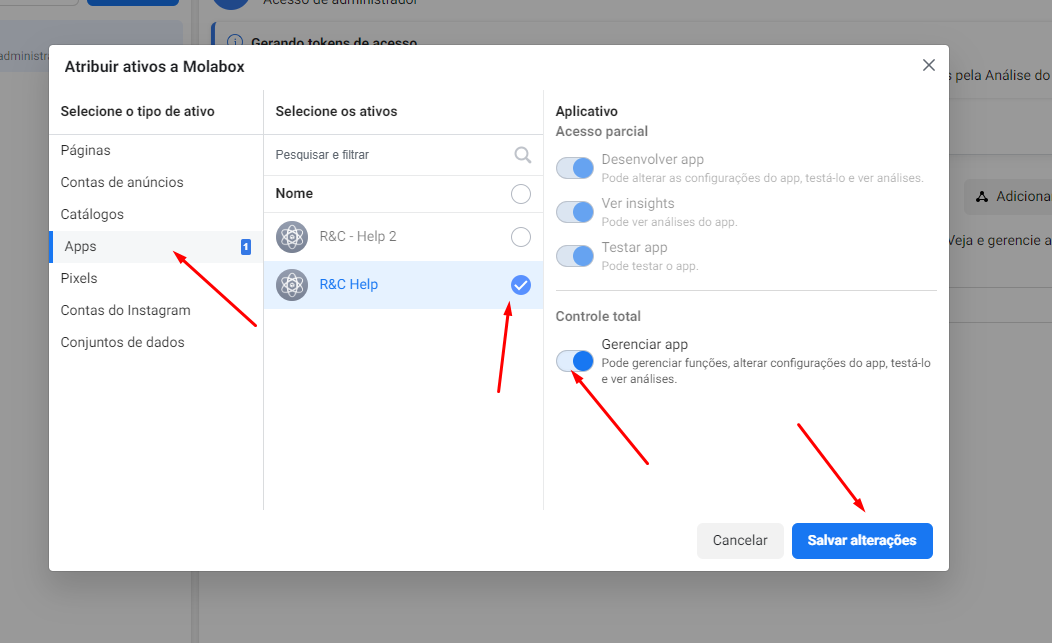Screen dimensions: 1052x643
Task: Select Pixels asset type
Action: [78, 278]
